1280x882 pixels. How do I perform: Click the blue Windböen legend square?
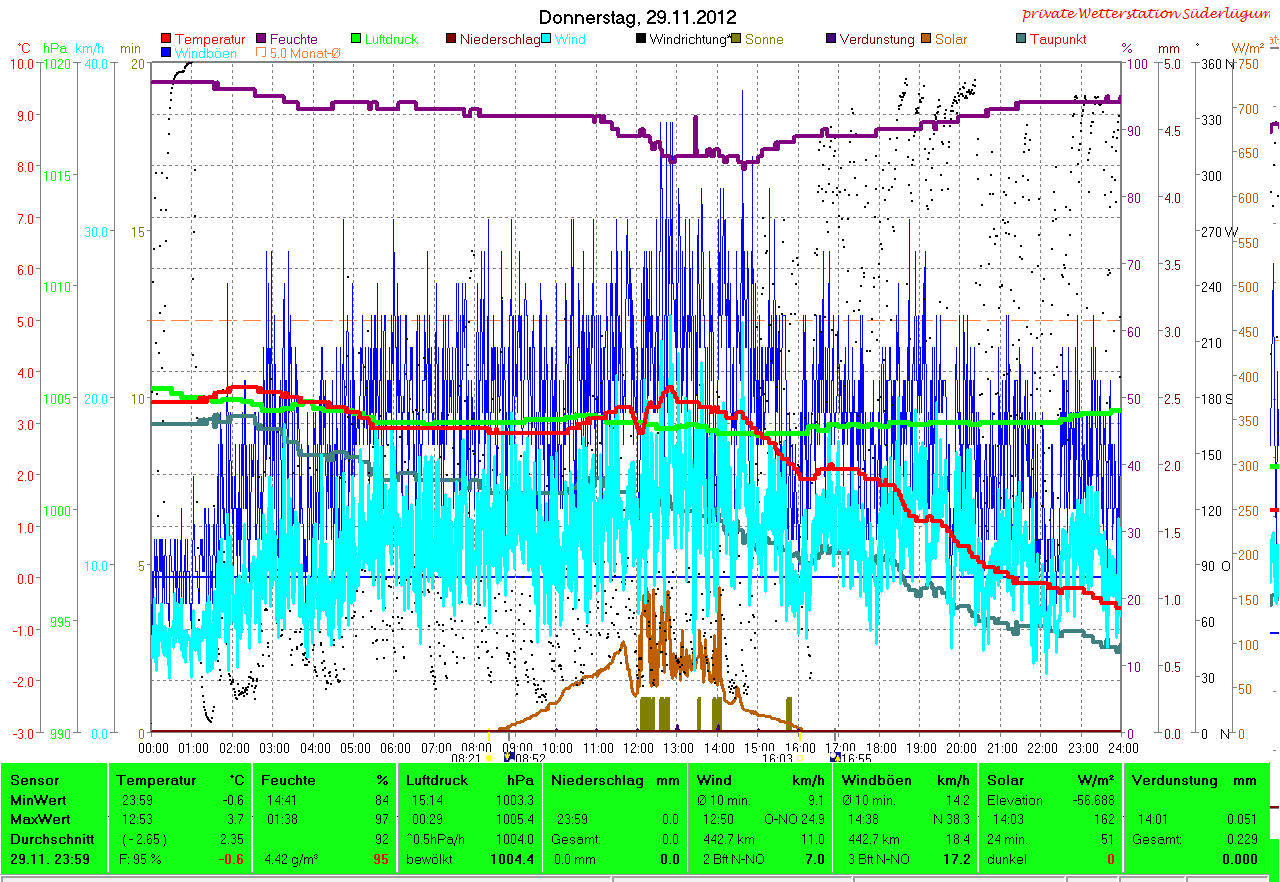click(166, 53)
